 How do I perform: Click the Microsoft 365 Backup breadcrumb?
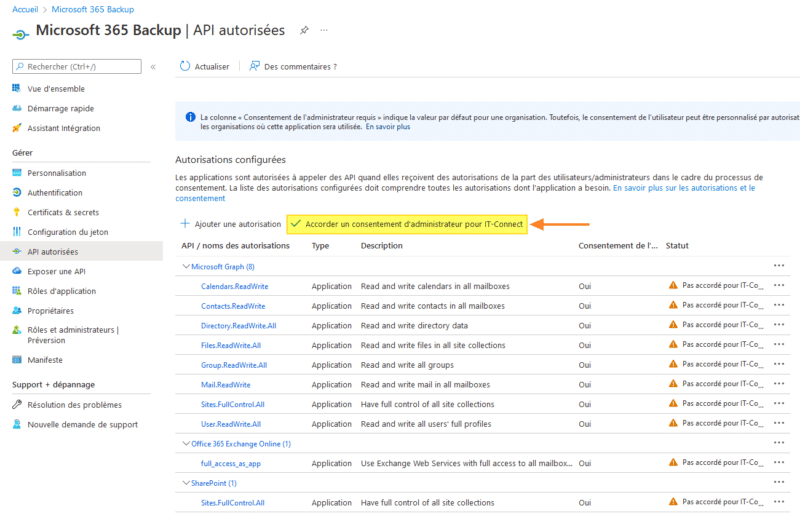[93, 9]
